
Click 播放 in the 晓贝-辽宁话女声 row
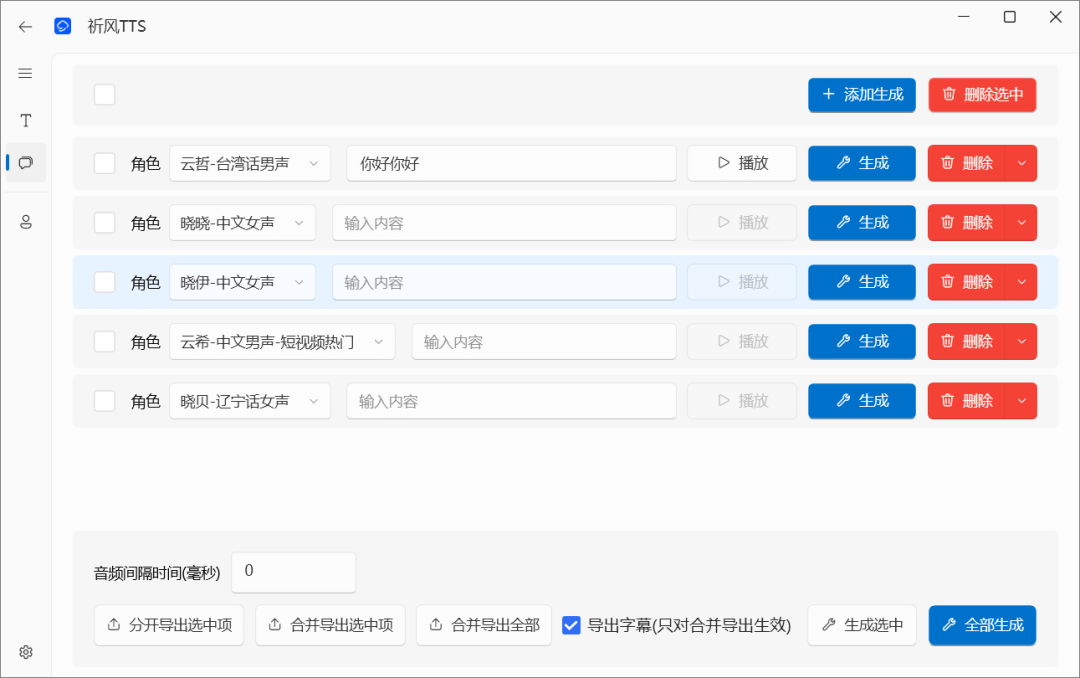pos(742,400)
